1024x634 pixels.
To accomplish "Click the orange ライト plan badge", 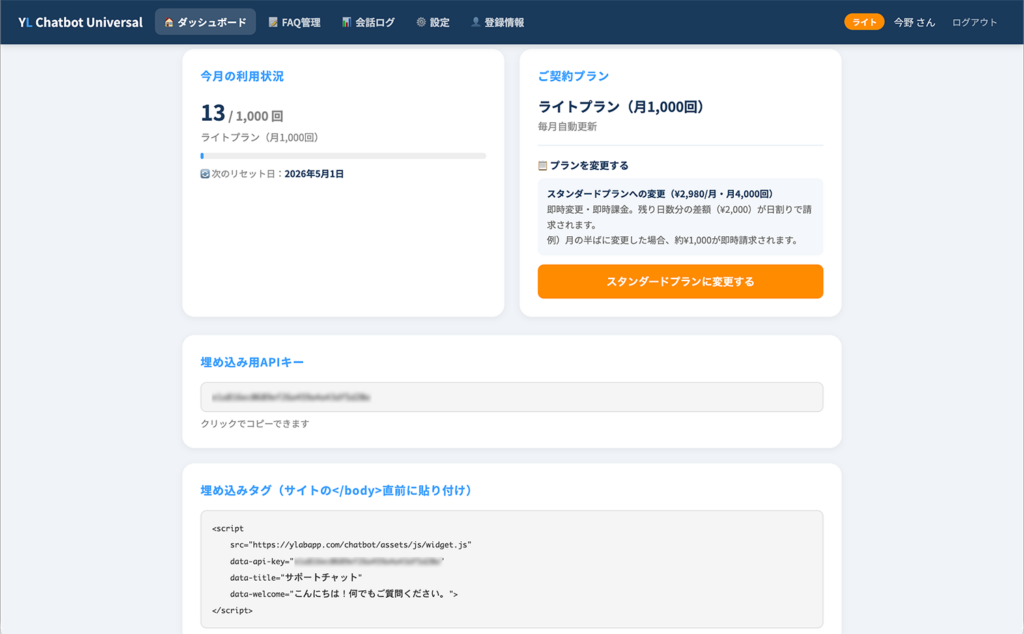I will click(864, 22).
